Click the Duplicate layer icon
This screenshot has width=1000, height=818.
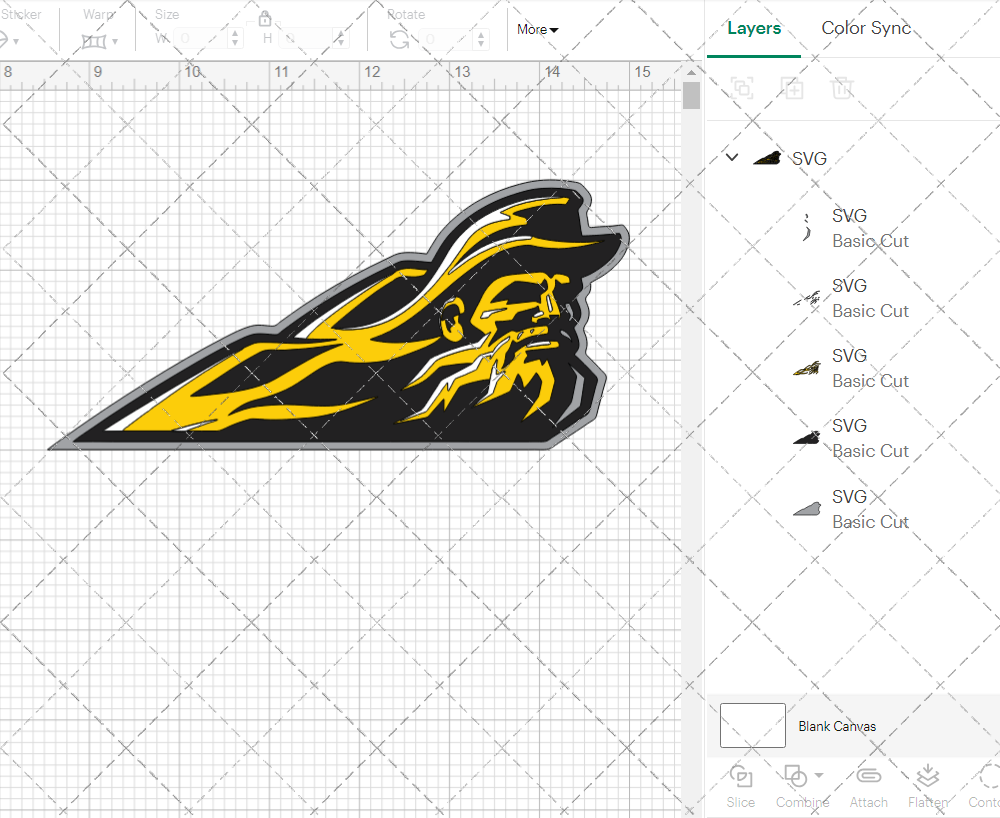pos(792,88)
